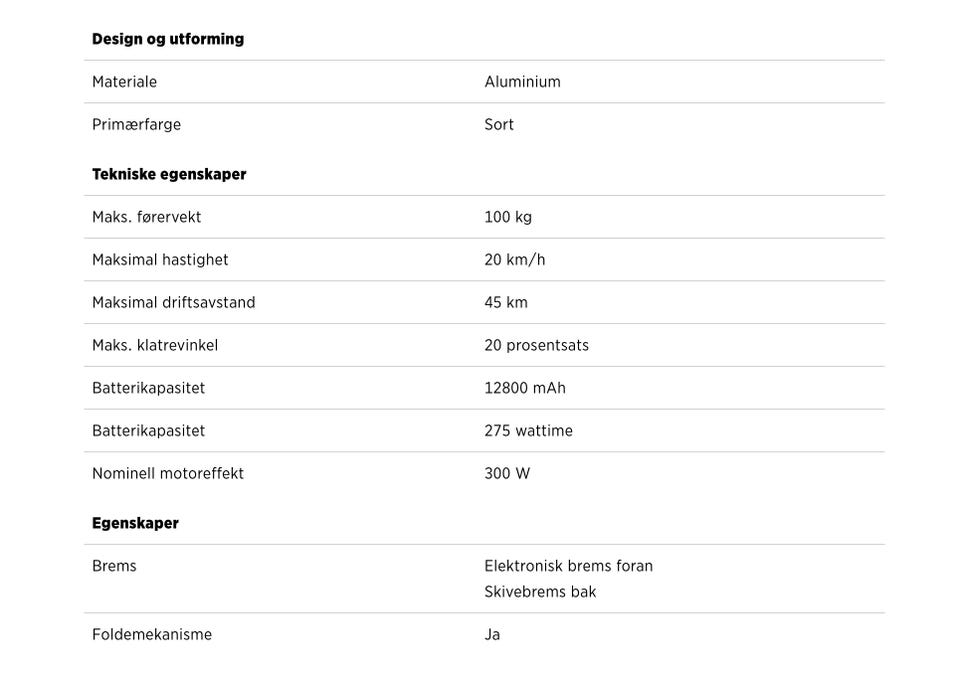The width and height of the screenshot is (960, 678).
Task: Click the Foldemekanisme row label
Action: (152, 635)
